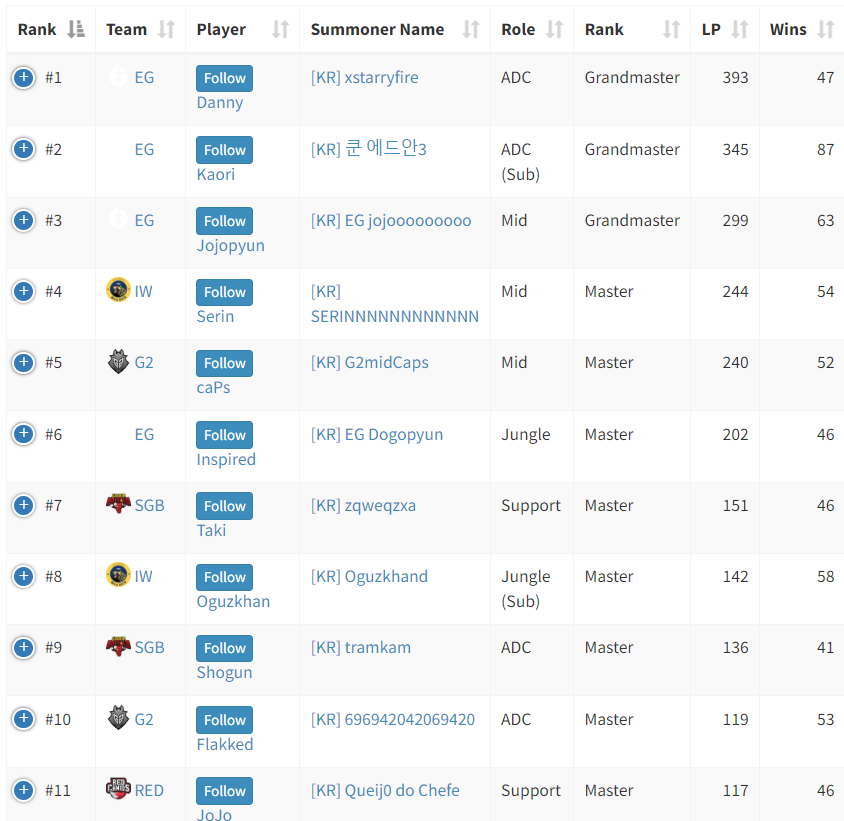Expand row #8 details plus icon
The image size is (844, 821).
tap(24, 576)
